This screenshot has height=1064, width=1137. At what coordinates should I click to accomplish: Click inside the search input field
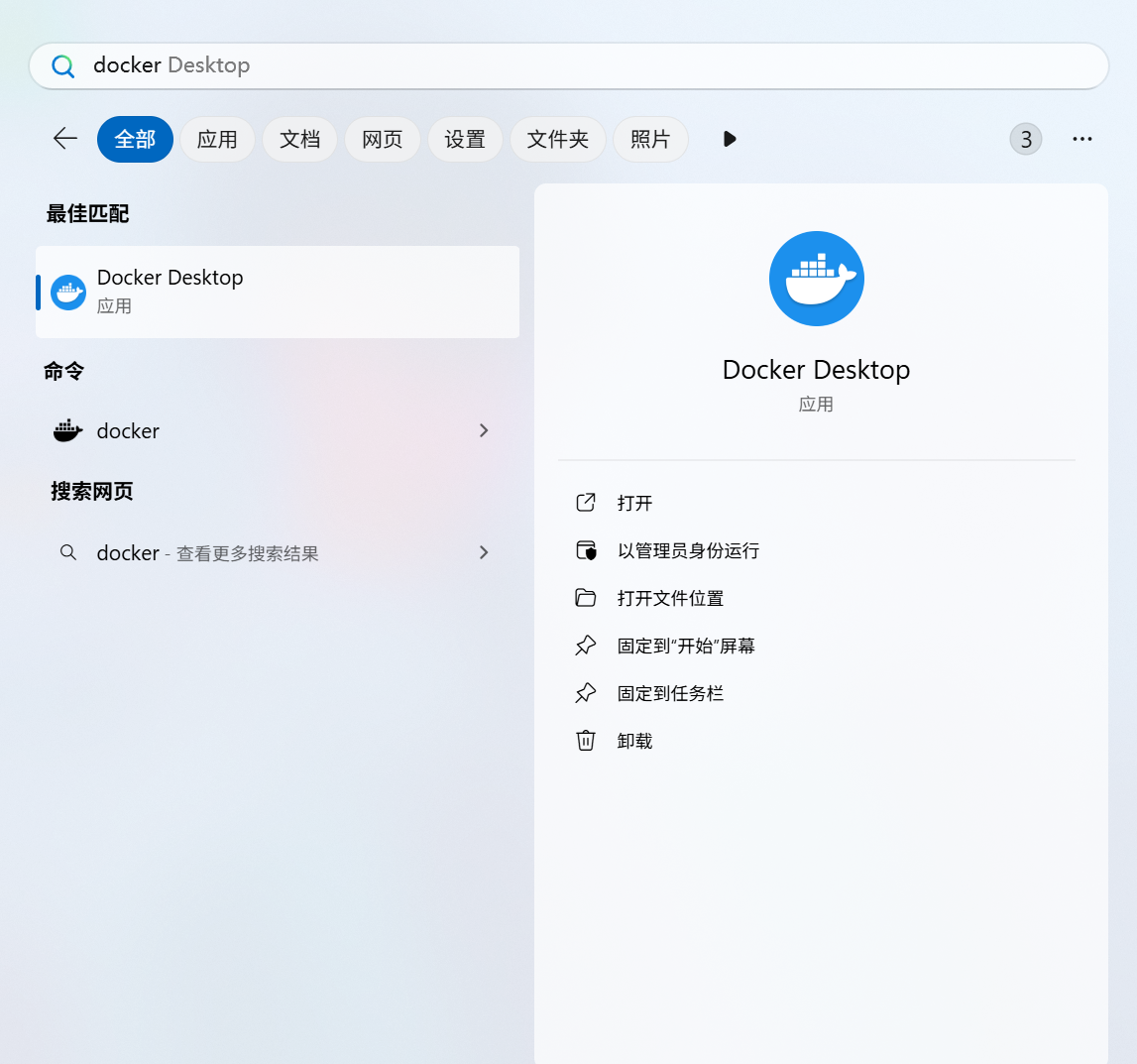pos(569,66)
